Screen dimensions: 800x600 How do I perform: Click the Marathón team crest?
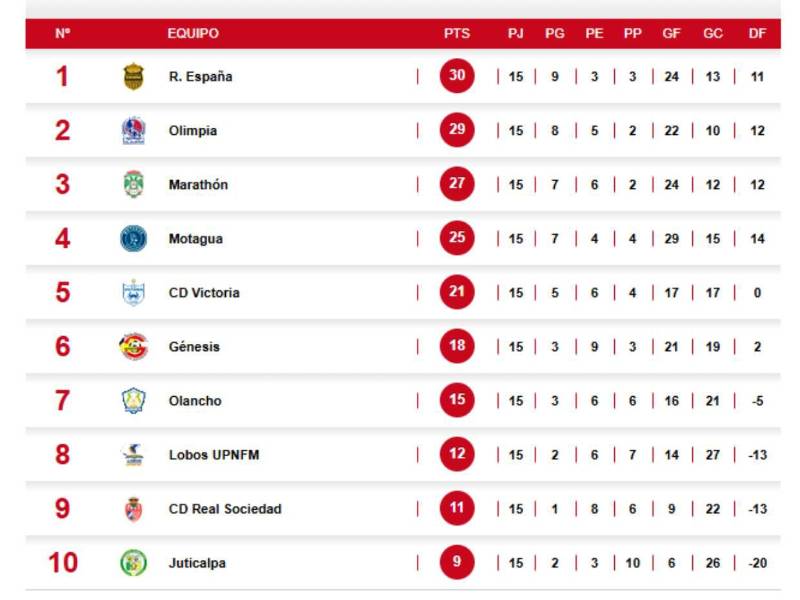coord(133,185)
